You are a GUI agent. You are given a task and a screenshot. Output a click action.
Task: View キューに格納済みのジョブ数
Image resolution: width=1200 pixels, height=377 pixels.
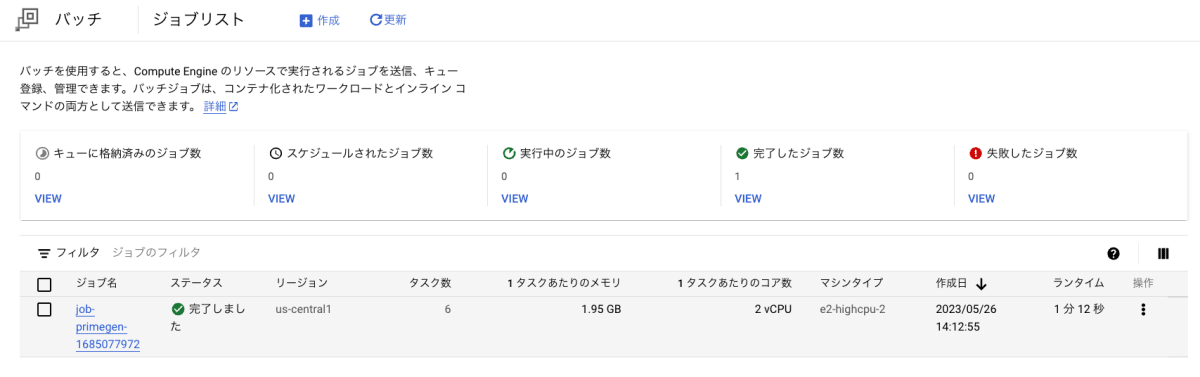pyautogui.click(x=48, y=198)
